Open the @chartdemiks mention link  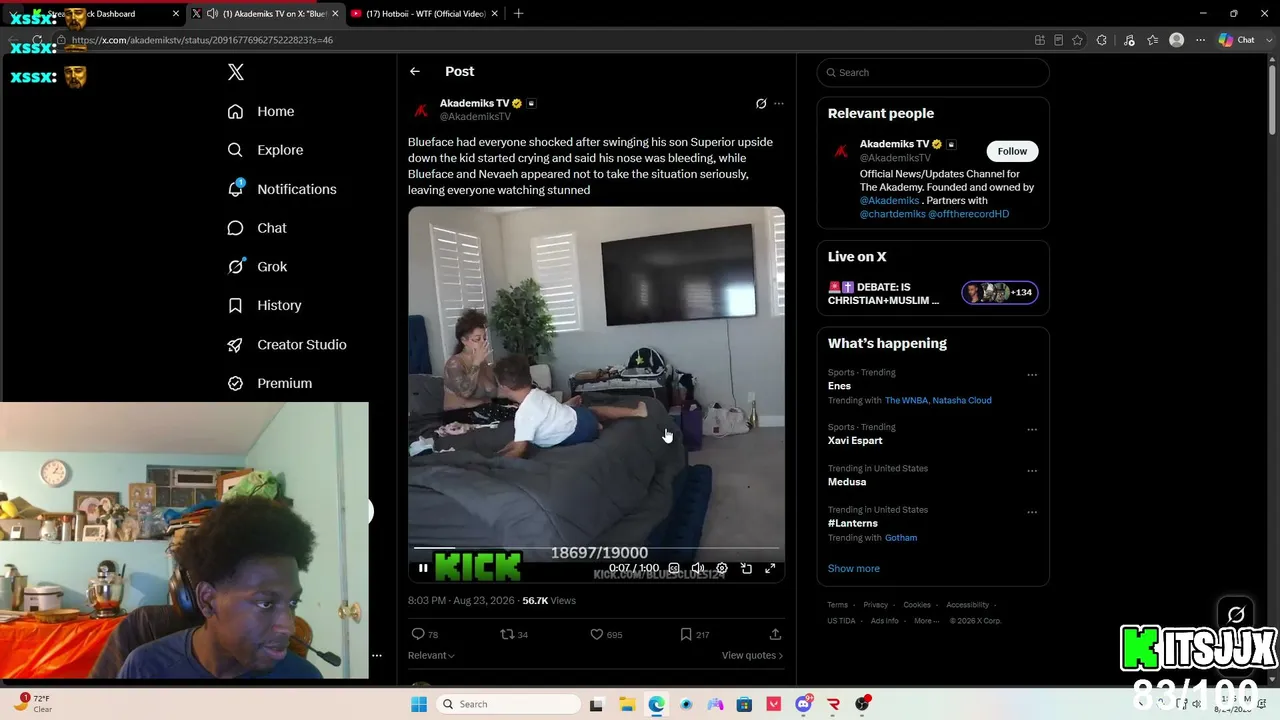(892, 214)
